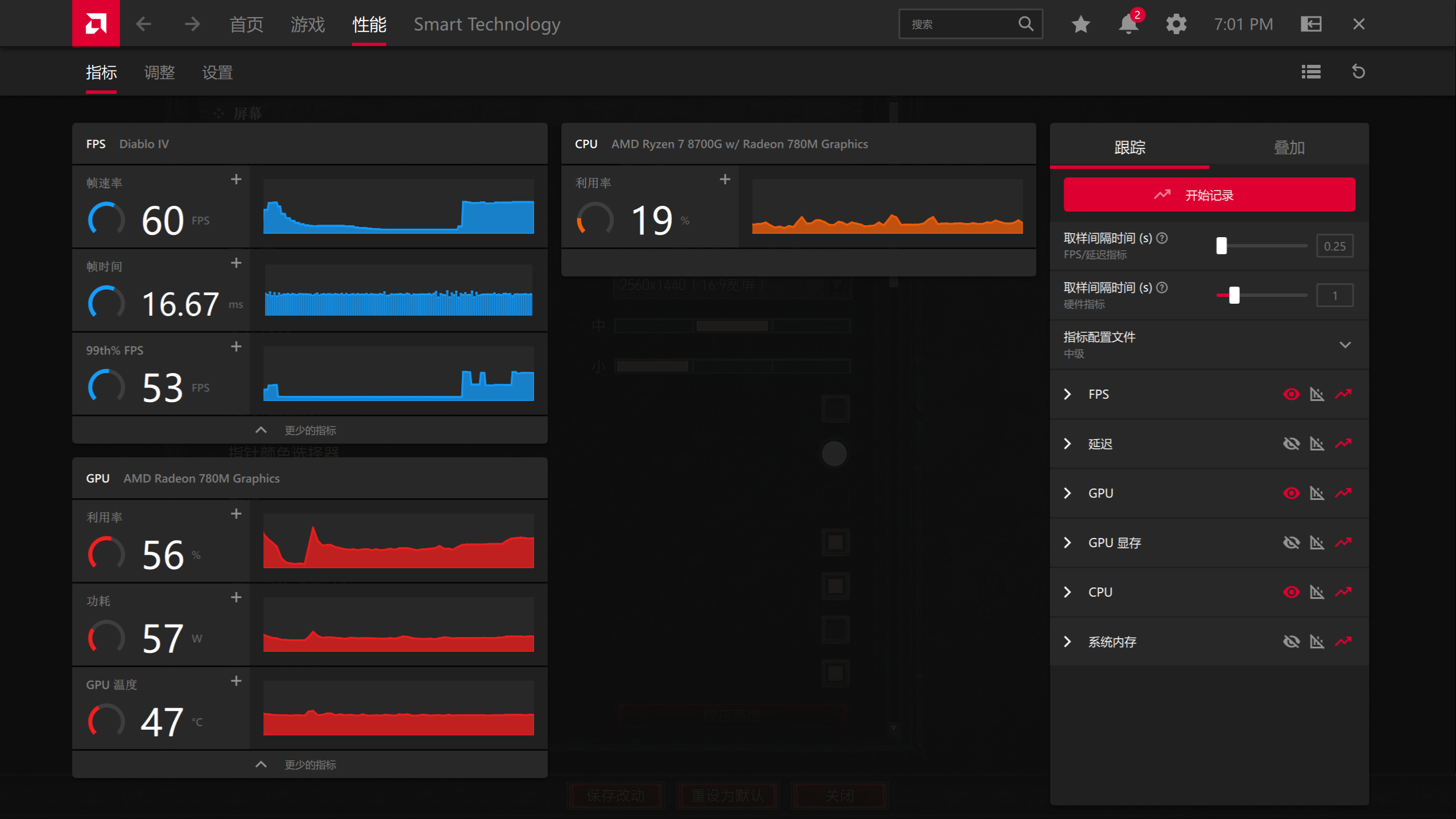Click the frame rate history graph
Screen dimensions: 1456x819
point(398,206)
